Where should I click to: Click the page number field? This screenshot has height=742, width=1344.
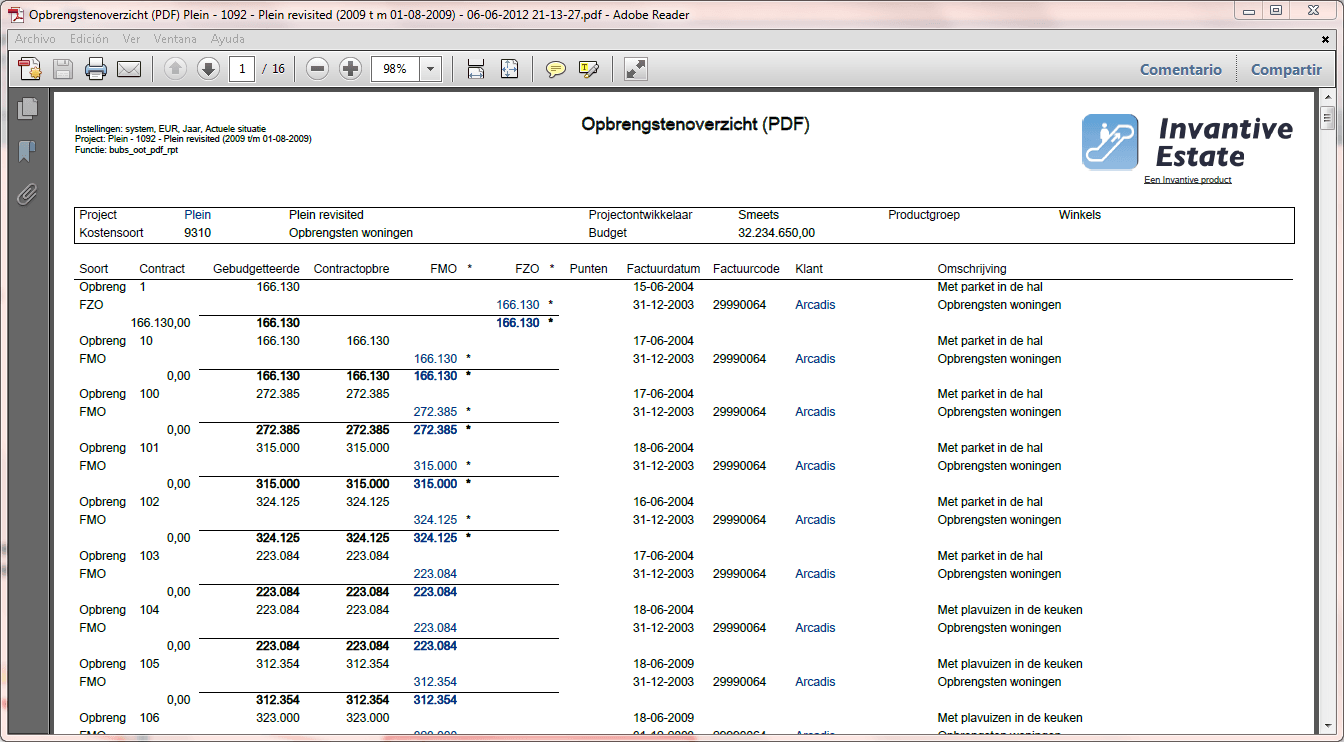(x=241, y=69)
